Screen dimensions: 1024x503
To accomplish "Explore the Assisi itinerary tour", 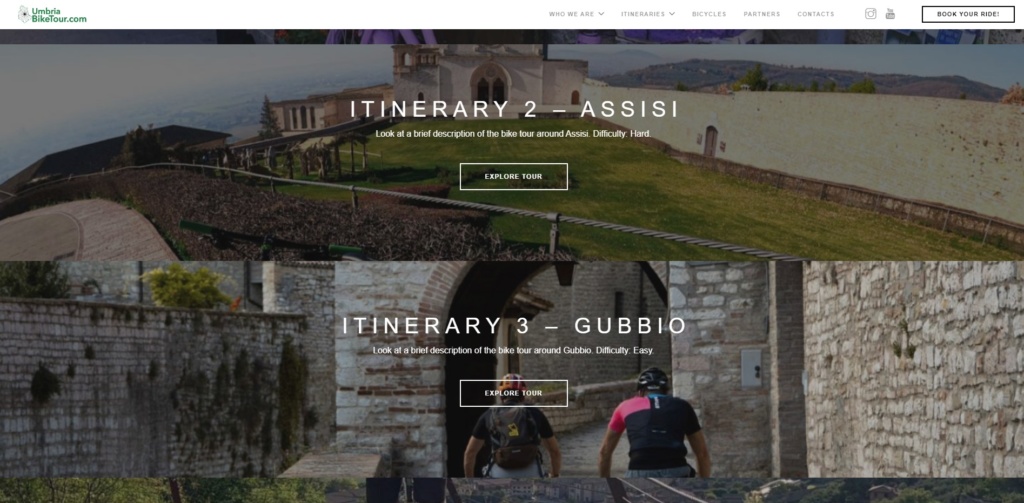I will coord(514,176).
